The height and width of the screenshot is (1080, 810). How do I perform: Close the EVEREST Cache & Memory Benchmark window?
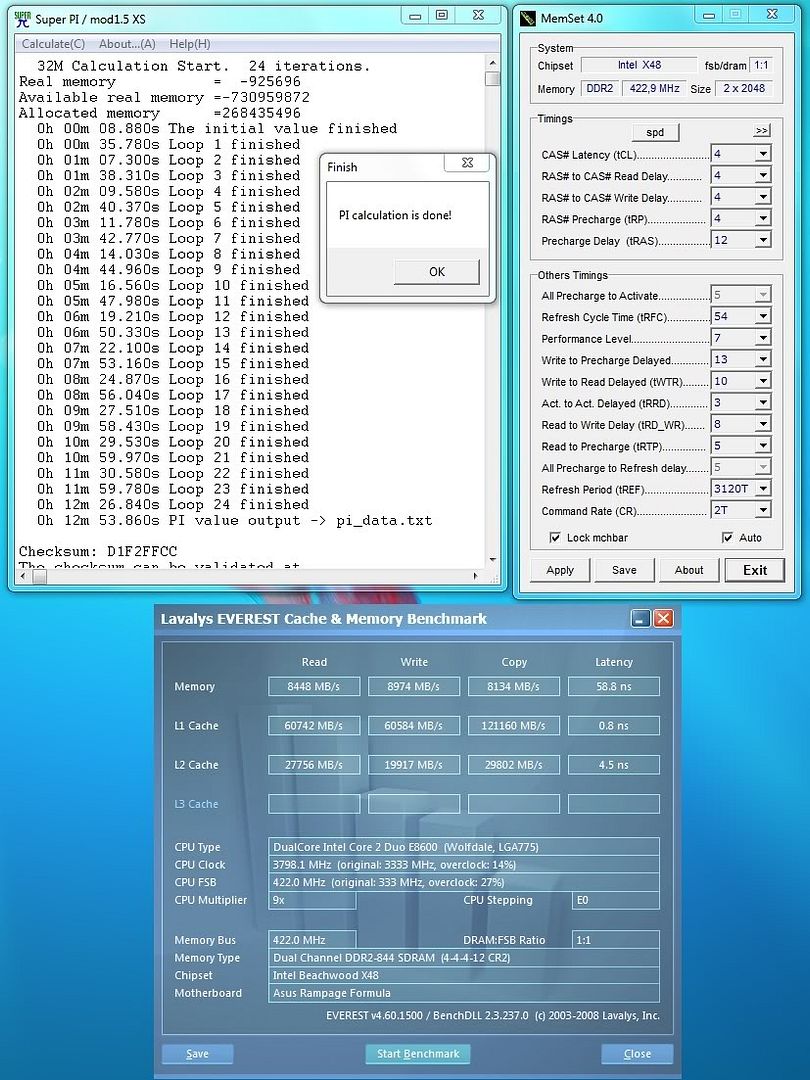coord(663,619)
